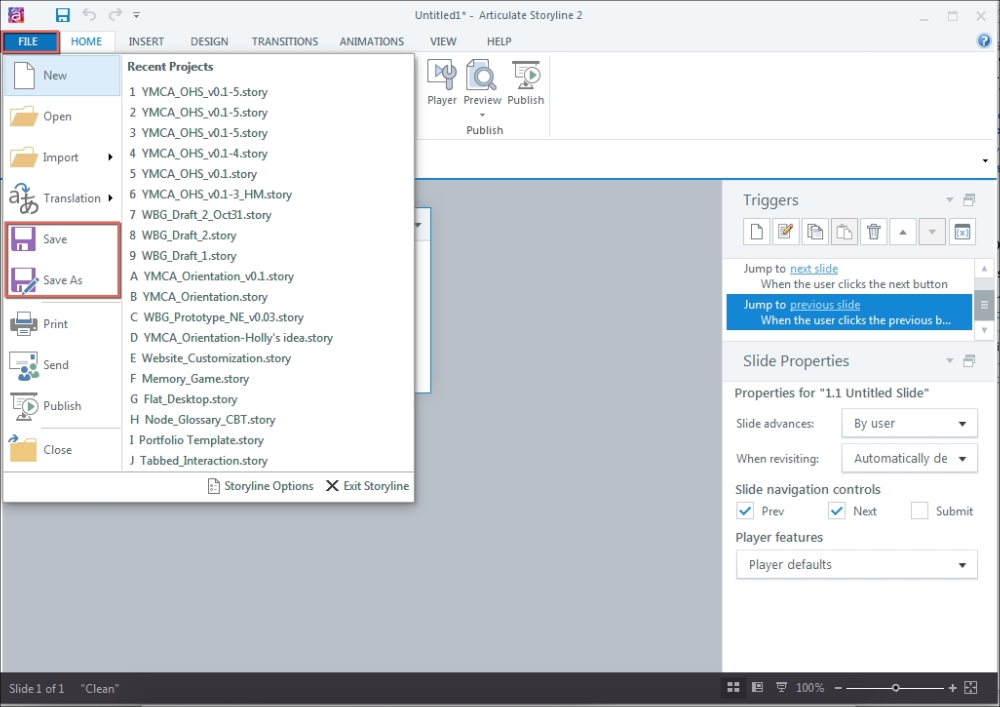Click the Save icon in quick access toolbar
Viewport: 1000px width, 707px height.
pos(62,15)
